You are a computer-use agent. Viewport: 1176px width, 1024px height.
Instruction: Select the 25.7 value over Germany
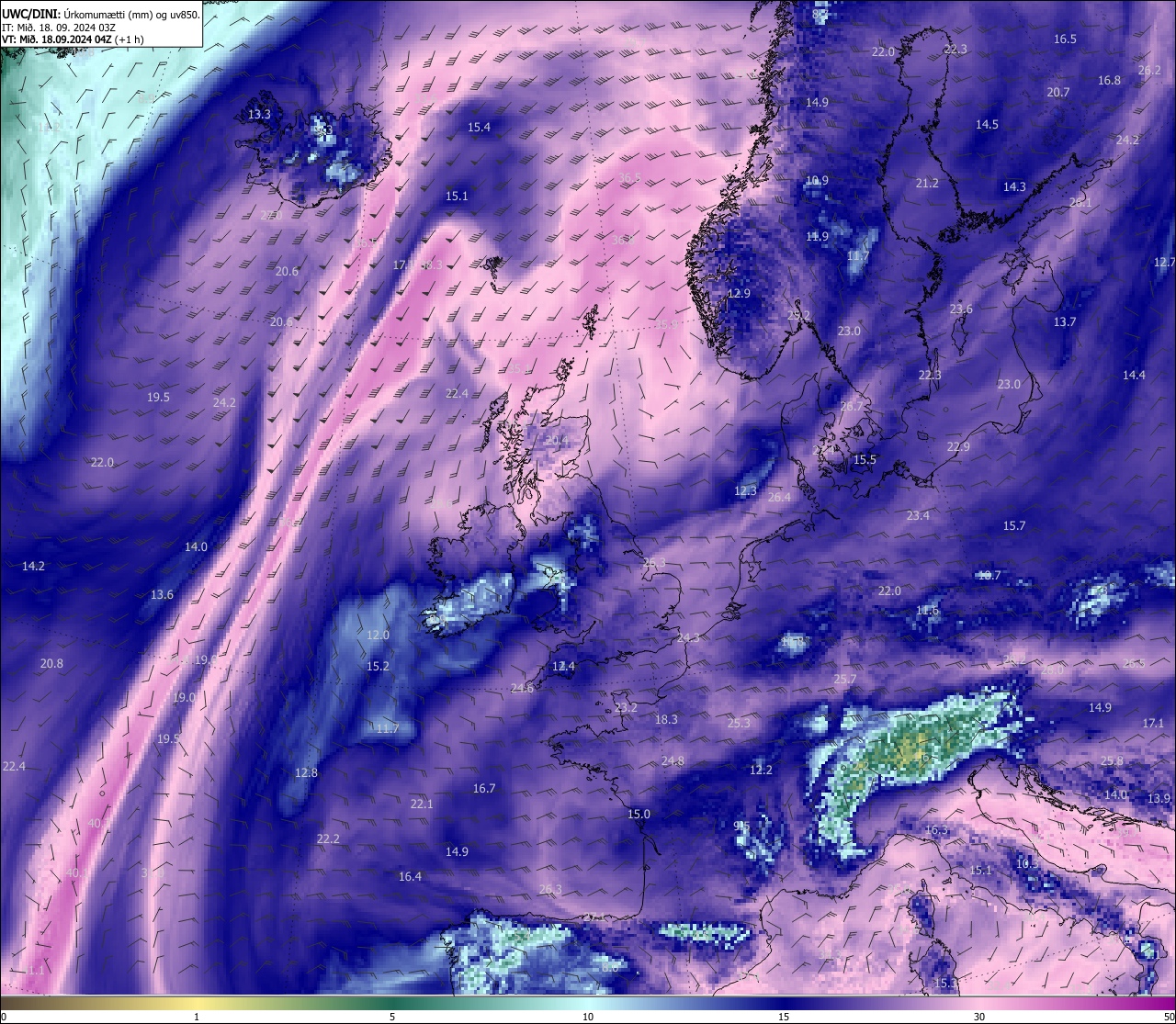tap(844, 680)
